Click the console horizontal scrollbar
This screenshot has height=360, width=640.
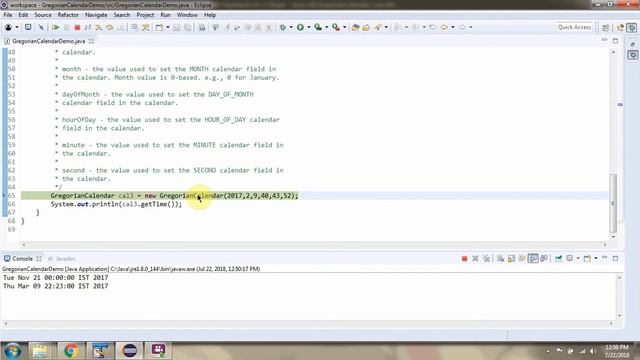click(x=309, y=324)
